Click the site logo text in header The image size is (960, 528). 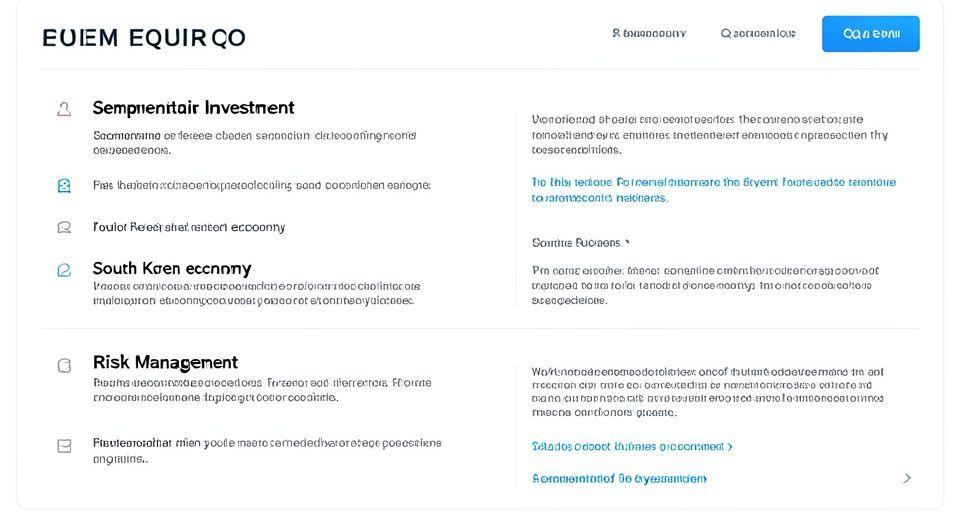(144, 38)
